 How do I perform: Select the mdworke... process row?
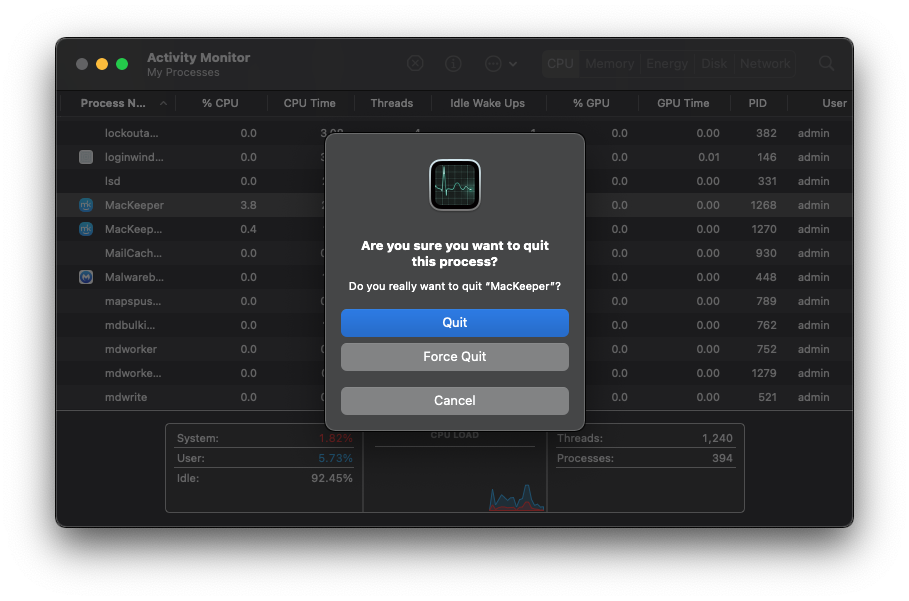[454, 373]
